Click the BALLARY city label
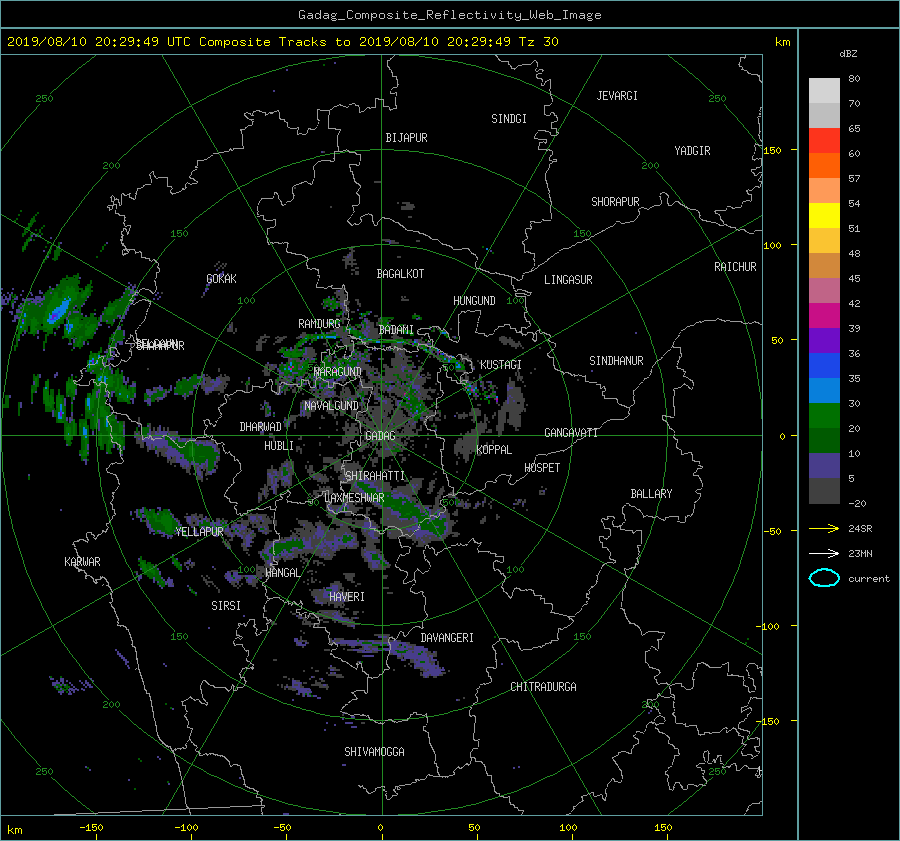This screenshot has height=841, width=900. (651, 494)
